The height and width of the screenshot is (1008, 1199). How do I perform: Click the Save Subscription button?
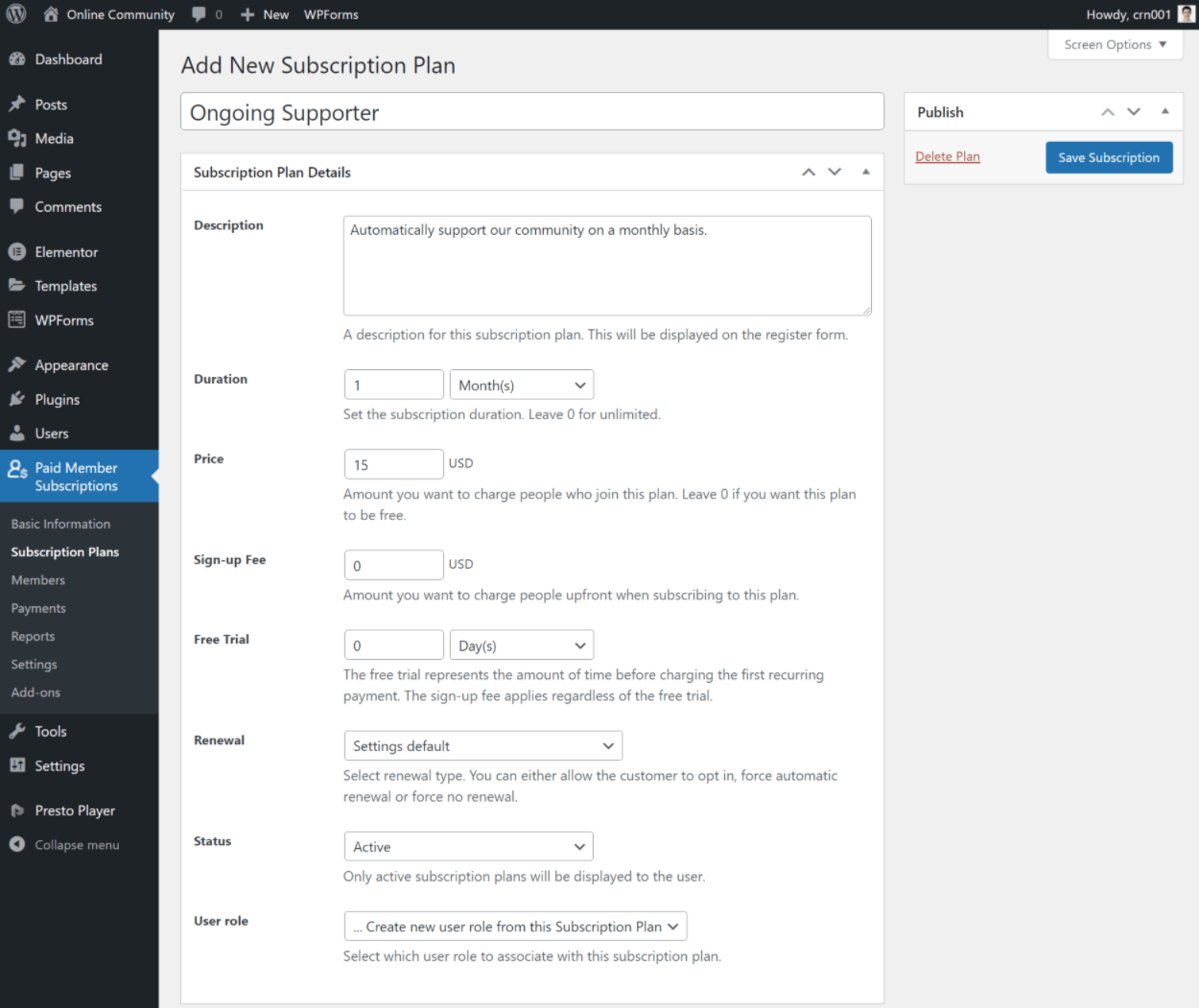pyautogui.click(x=1109, y=157)
